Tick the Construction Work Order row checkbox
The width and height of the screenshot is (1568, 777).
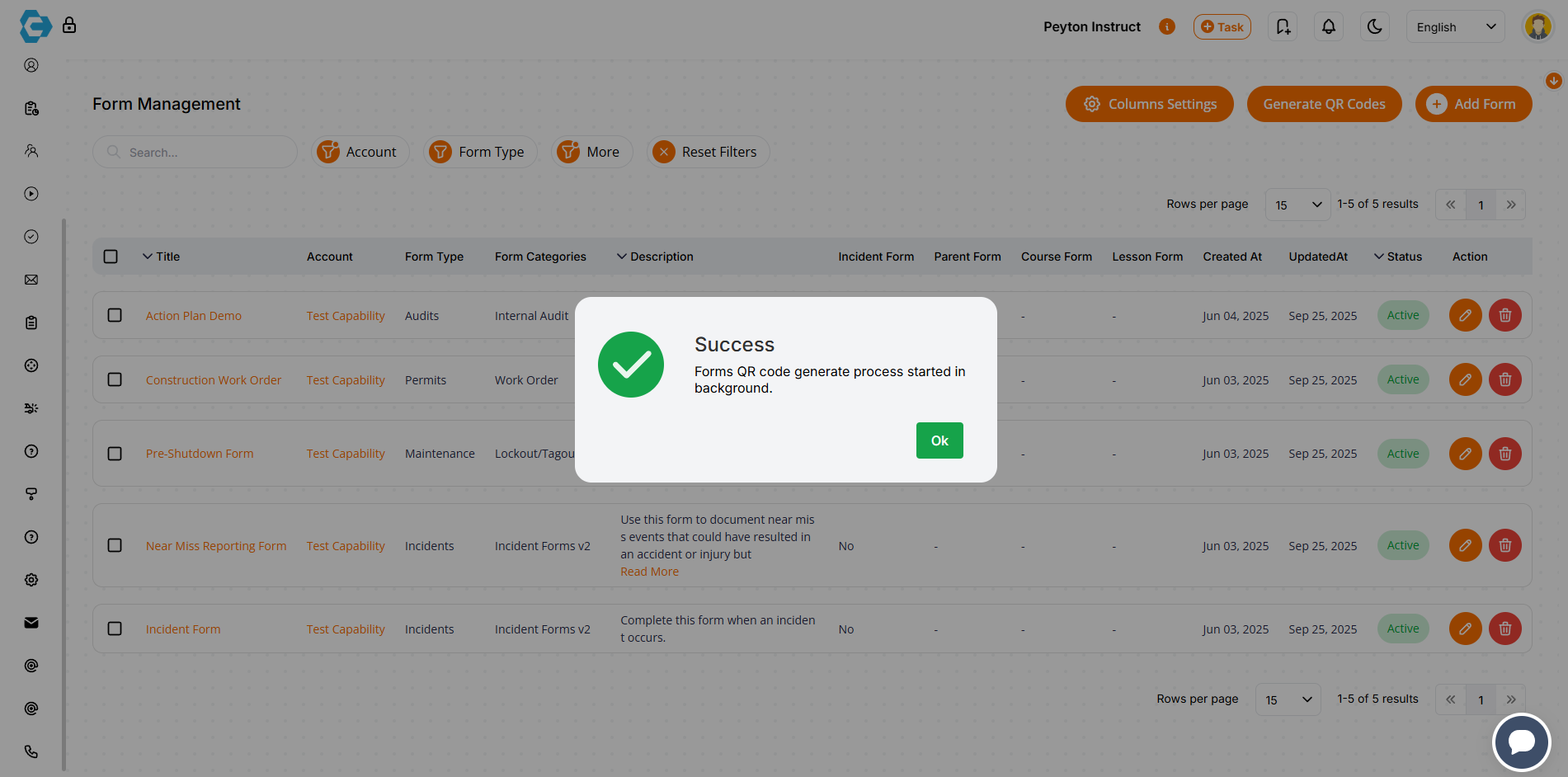(x=115, y=379)
